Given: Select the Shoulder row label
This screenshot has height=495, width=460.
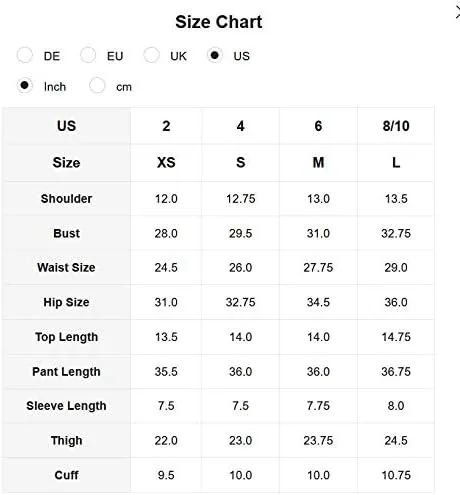Looking at the screenshot, I should (66, 199).
